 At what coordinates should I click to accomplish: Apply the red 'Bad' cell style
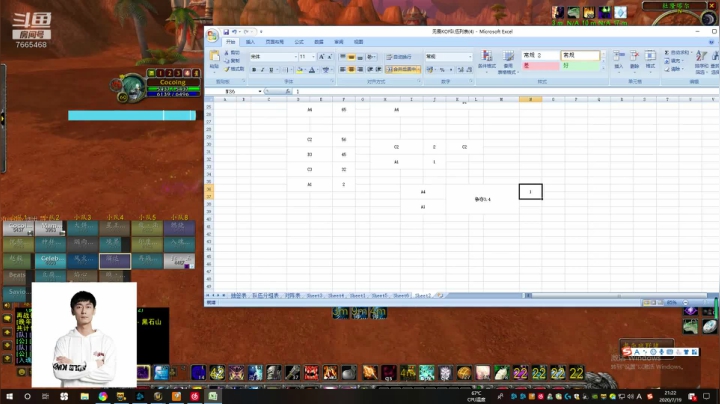point(540,66)
